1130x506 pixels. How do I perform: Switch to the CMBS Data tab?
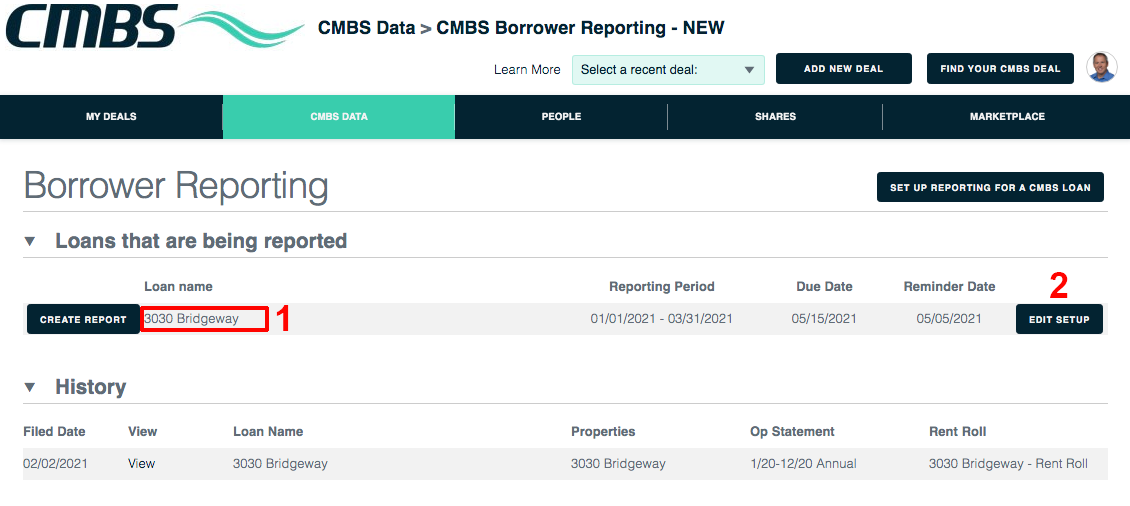pos(339,117)
